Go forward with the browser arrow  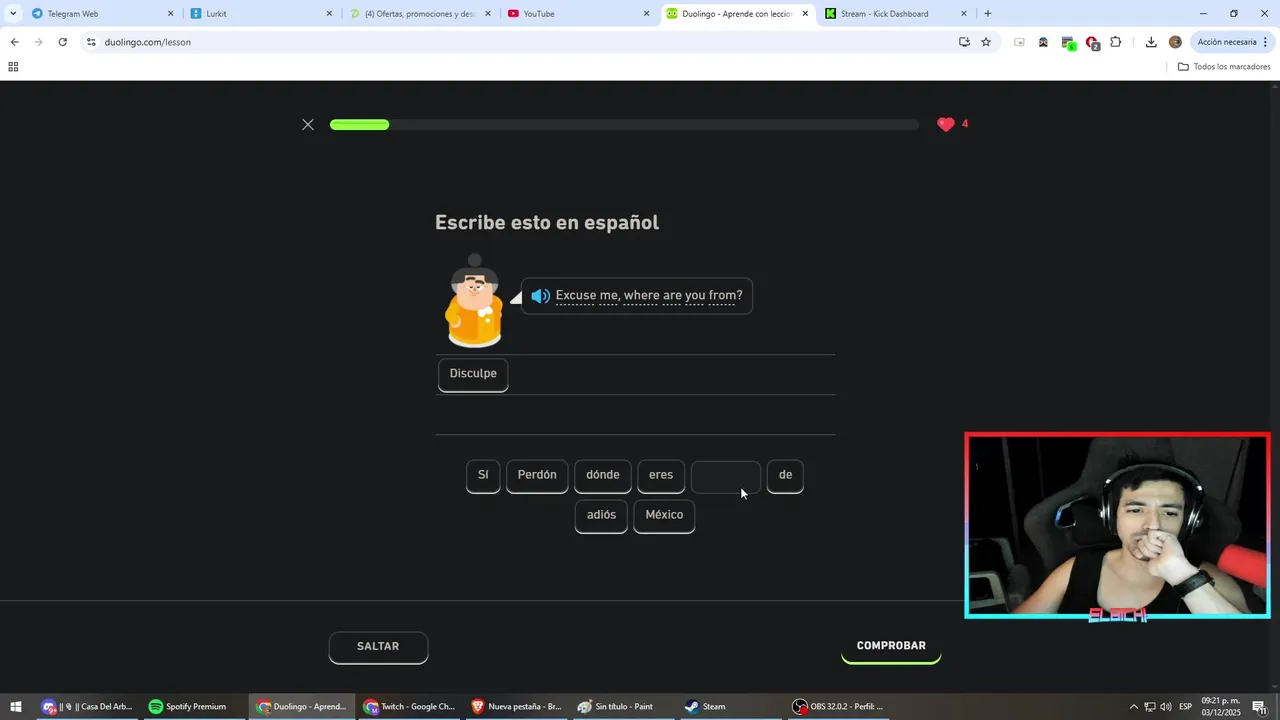pyautogui.click(x=38, y=42)
